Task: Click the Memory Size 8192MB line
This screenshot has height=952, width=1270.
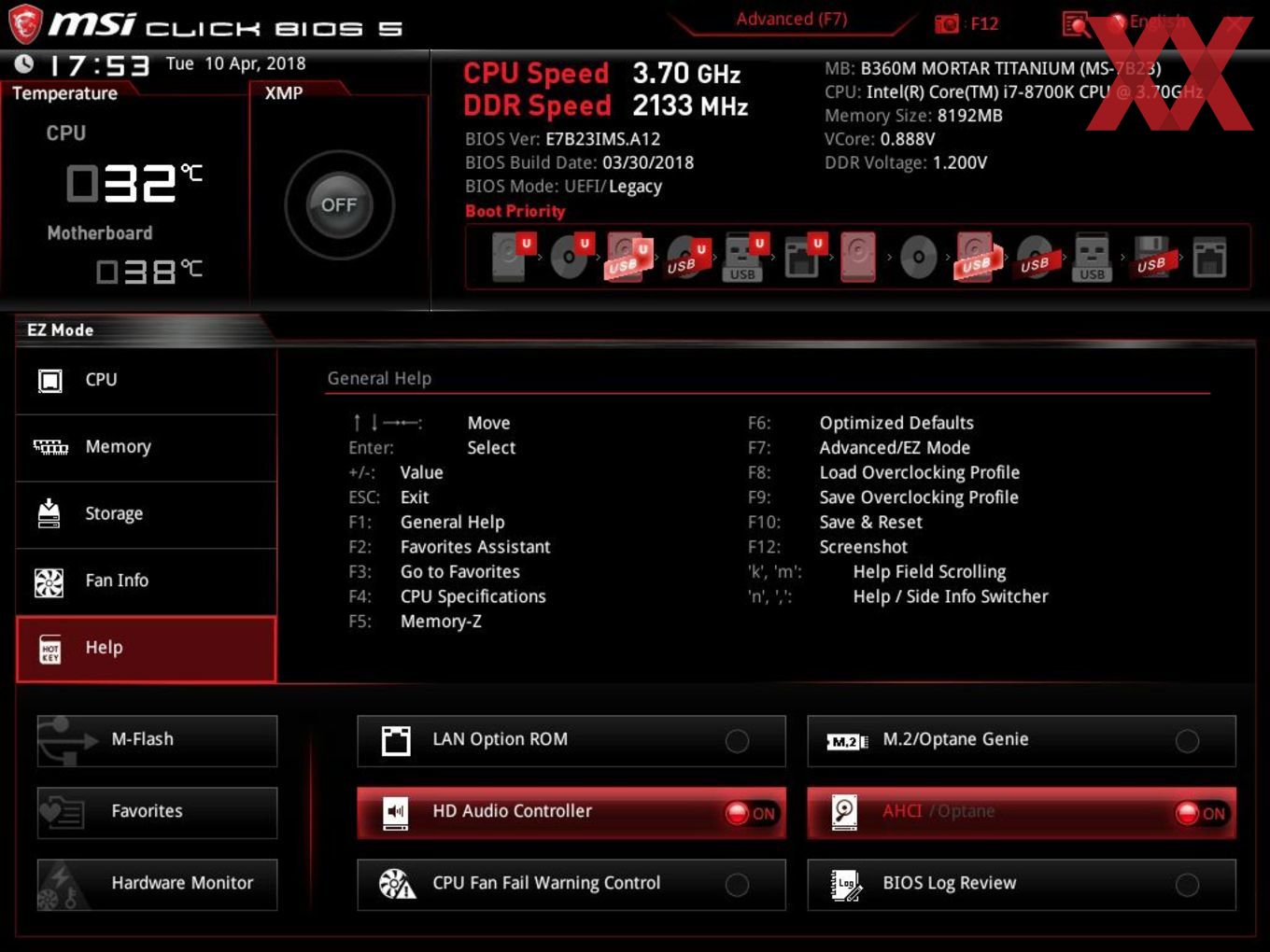Action: 913,116
